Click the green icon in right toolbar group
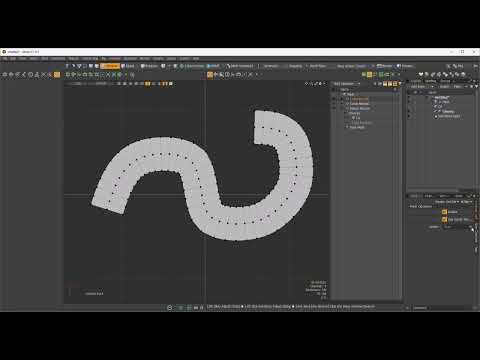Screen dimensions: 480x360 (x=381, y=75)
